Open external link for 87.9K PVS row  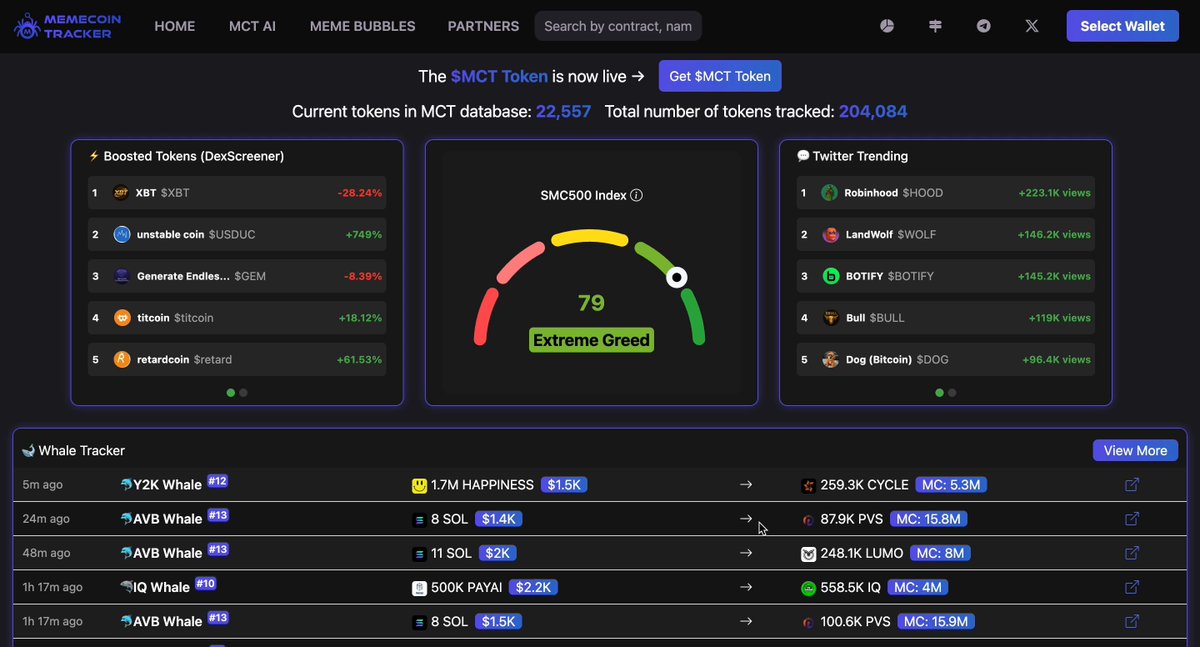point(1132,519)
